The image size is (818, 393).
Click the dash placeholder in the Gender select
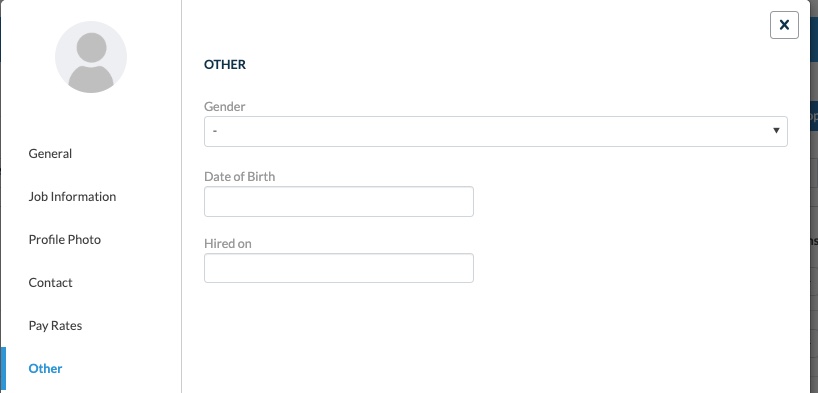[215, 130]
